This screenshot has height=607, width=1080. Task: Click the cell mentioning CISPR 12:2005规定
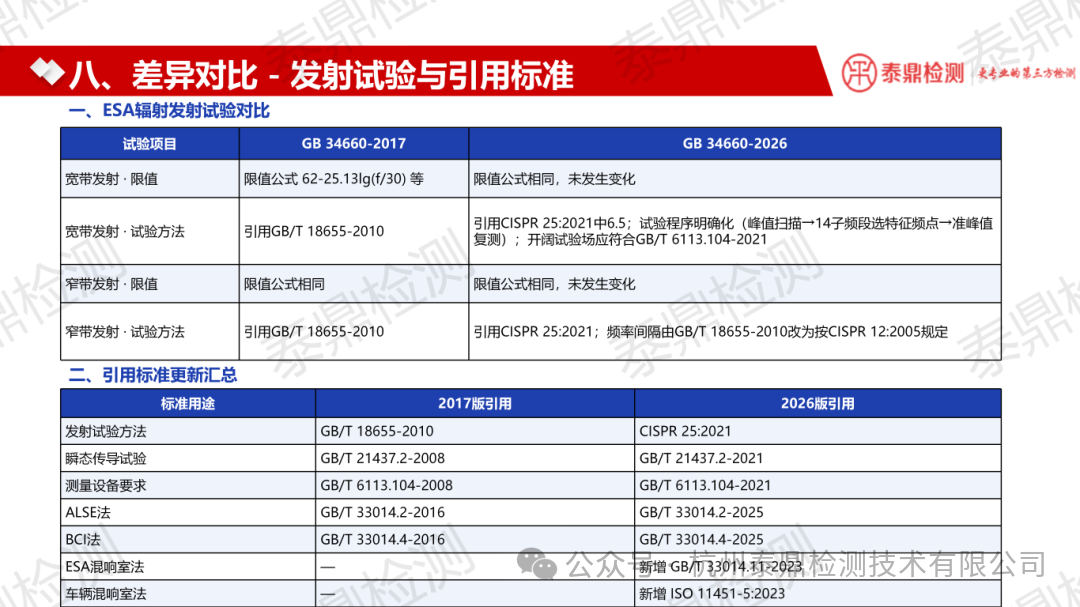click(x=735, y=331)
